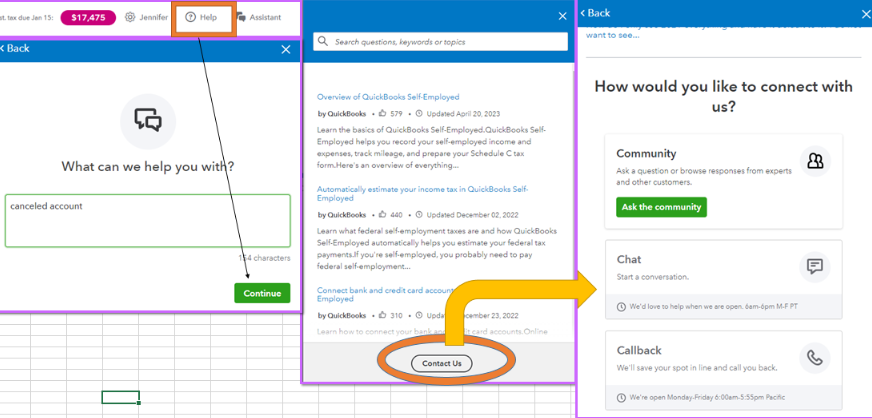Close the middle help search panel
The width and height of the screenshot is (872, 418).
point(562,16)
